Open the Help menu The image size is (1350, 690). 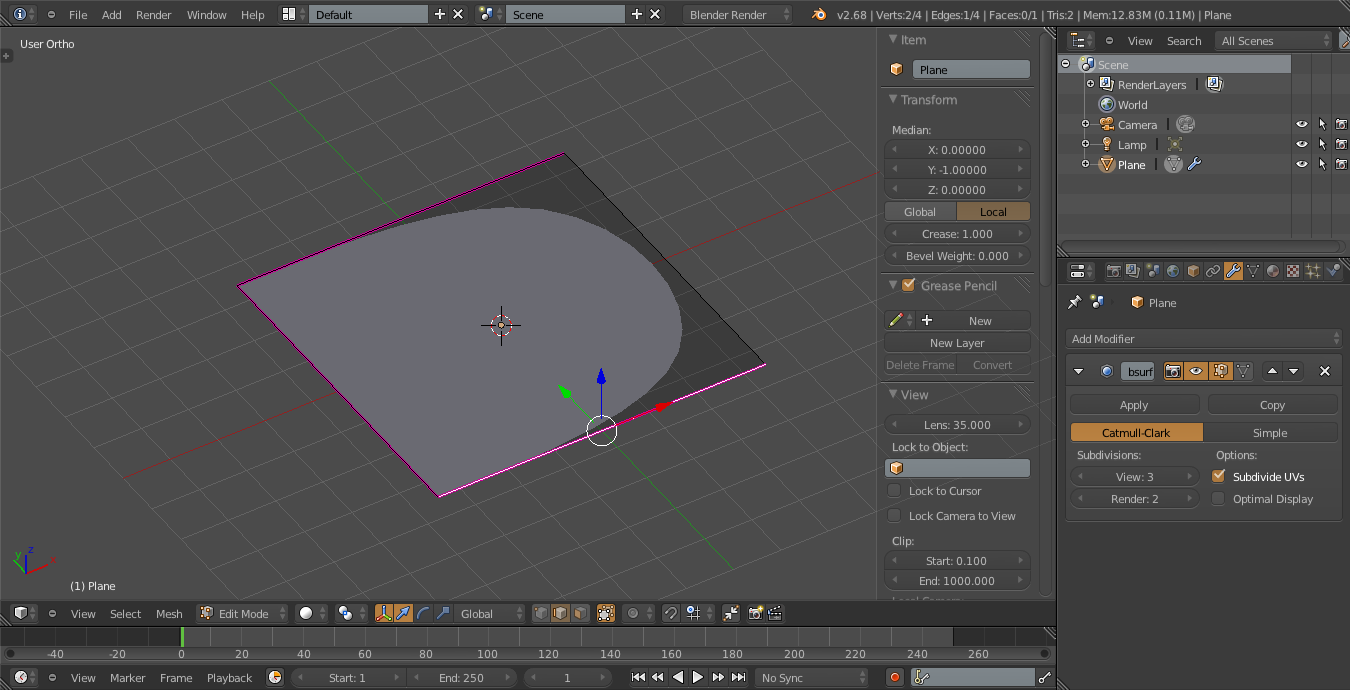pyautogui.click(x=253, y=14)
